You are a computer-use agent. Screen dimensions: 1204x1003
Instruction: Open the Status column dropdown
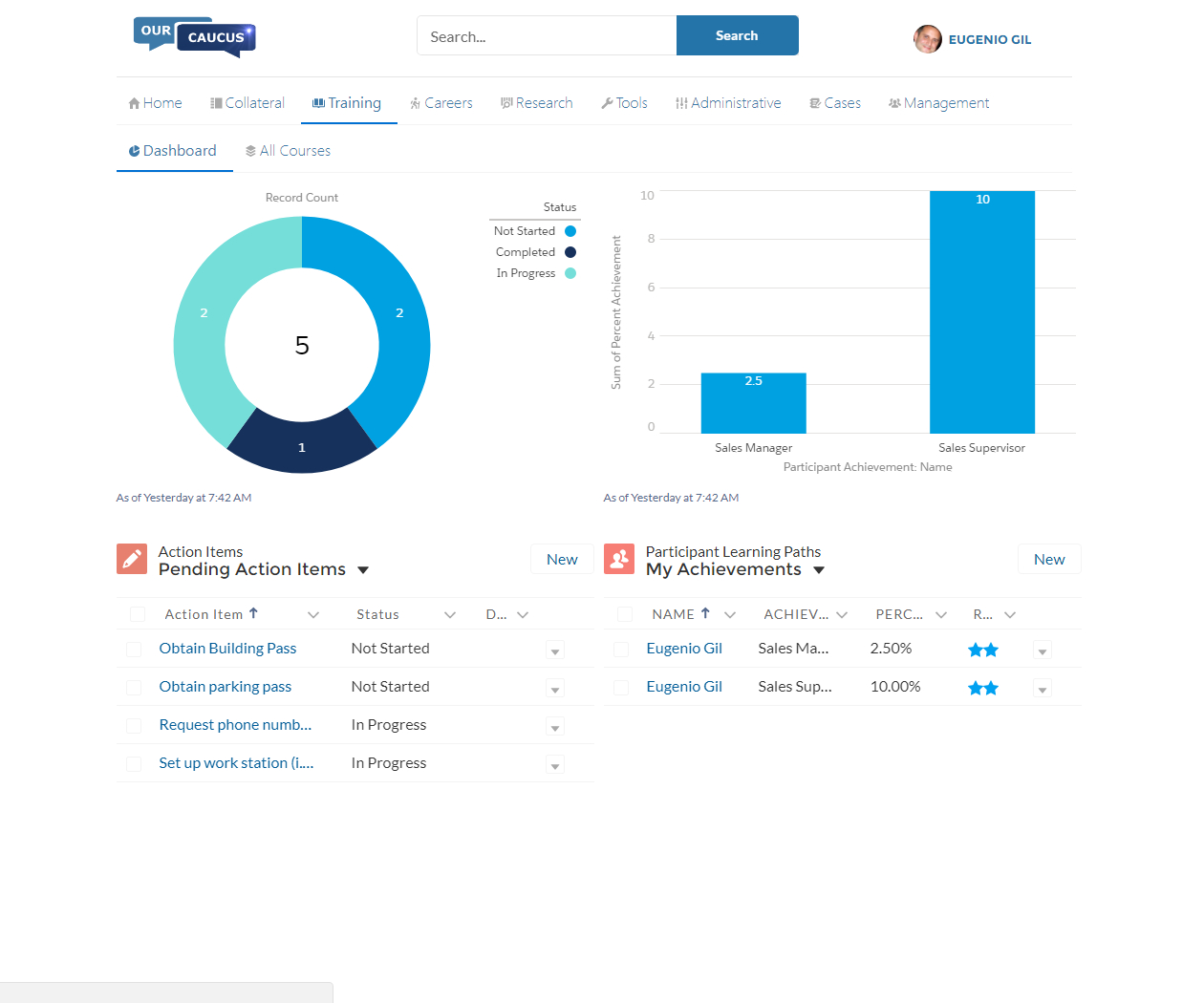tap(449, 614)
